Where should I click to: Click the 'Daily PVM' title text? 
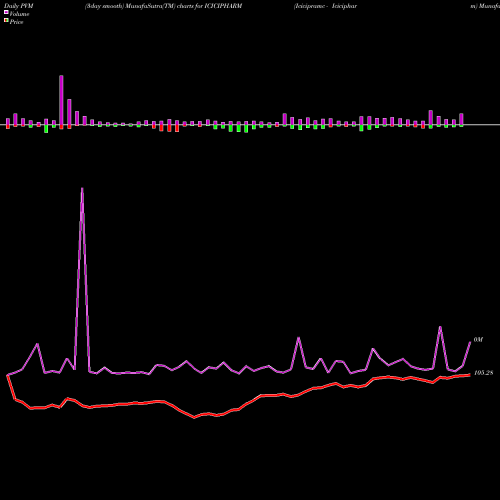click(x=19, y=6)
